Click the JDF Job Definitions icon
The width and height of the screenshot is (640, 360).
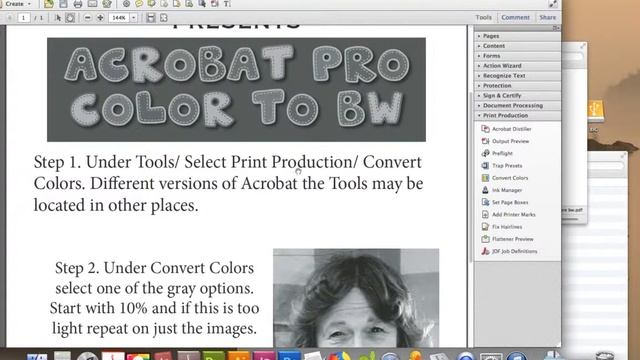tap(485, 251)
